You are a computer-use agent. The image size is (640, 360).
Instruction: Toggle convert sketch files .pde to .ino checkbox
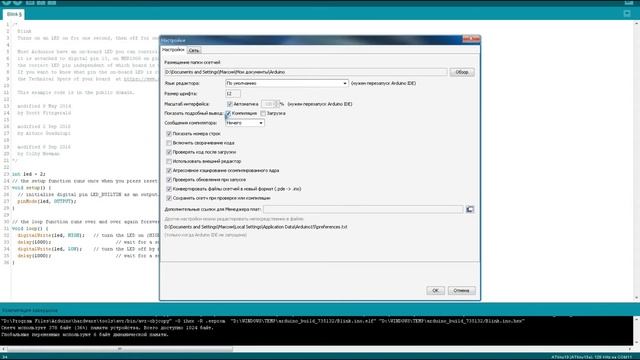click(169, 189)
